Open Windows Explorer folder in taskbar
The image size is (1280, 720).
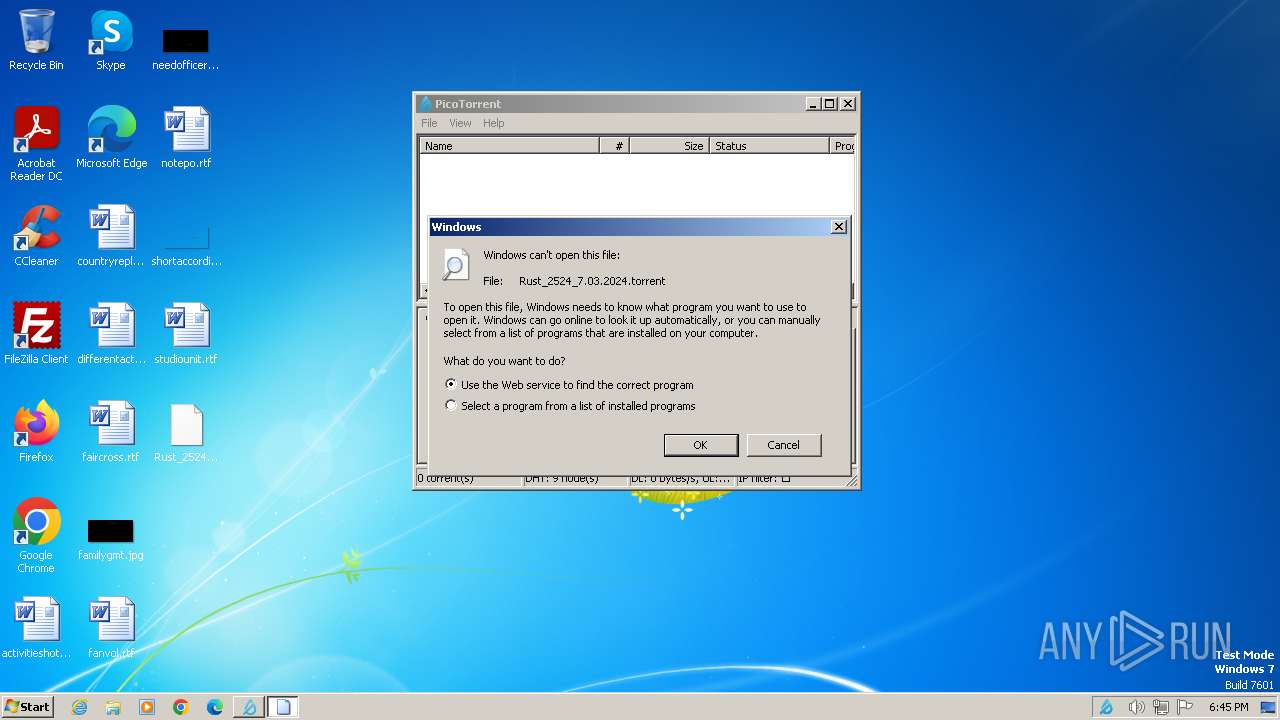click(113, 707)
